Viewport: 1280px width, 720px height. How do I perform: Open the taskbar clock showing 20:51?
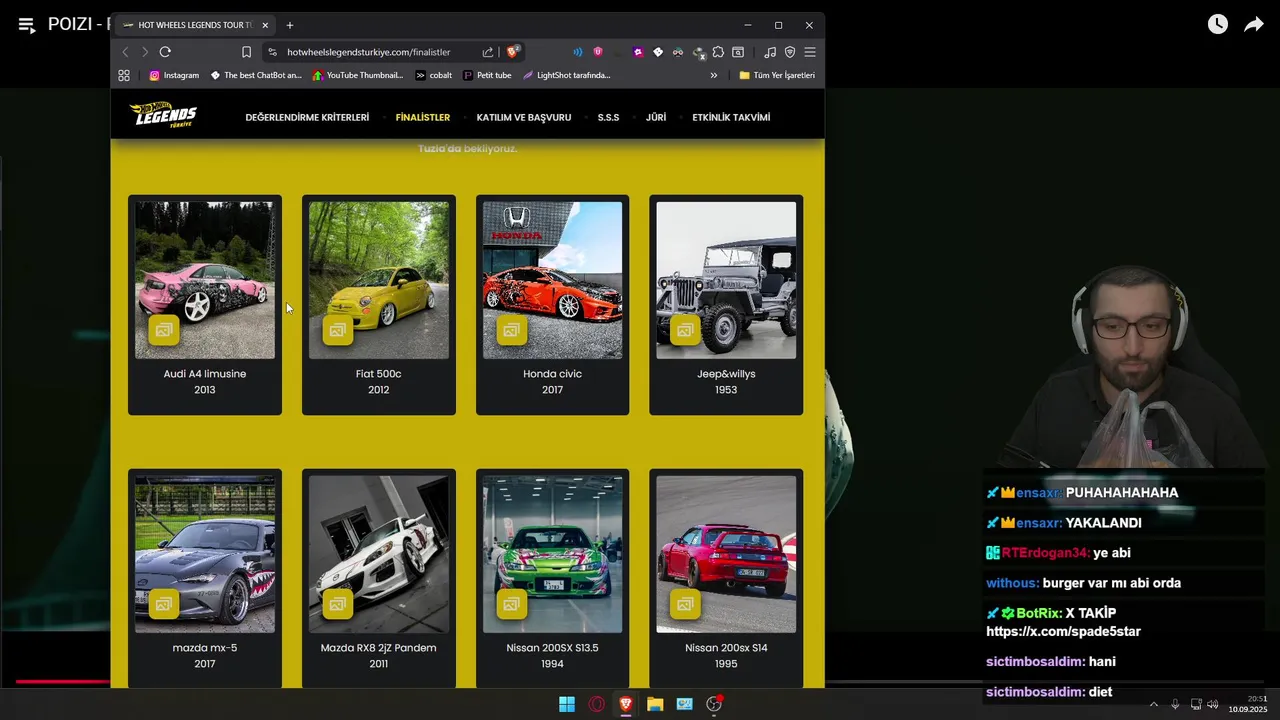[1248, 704]
